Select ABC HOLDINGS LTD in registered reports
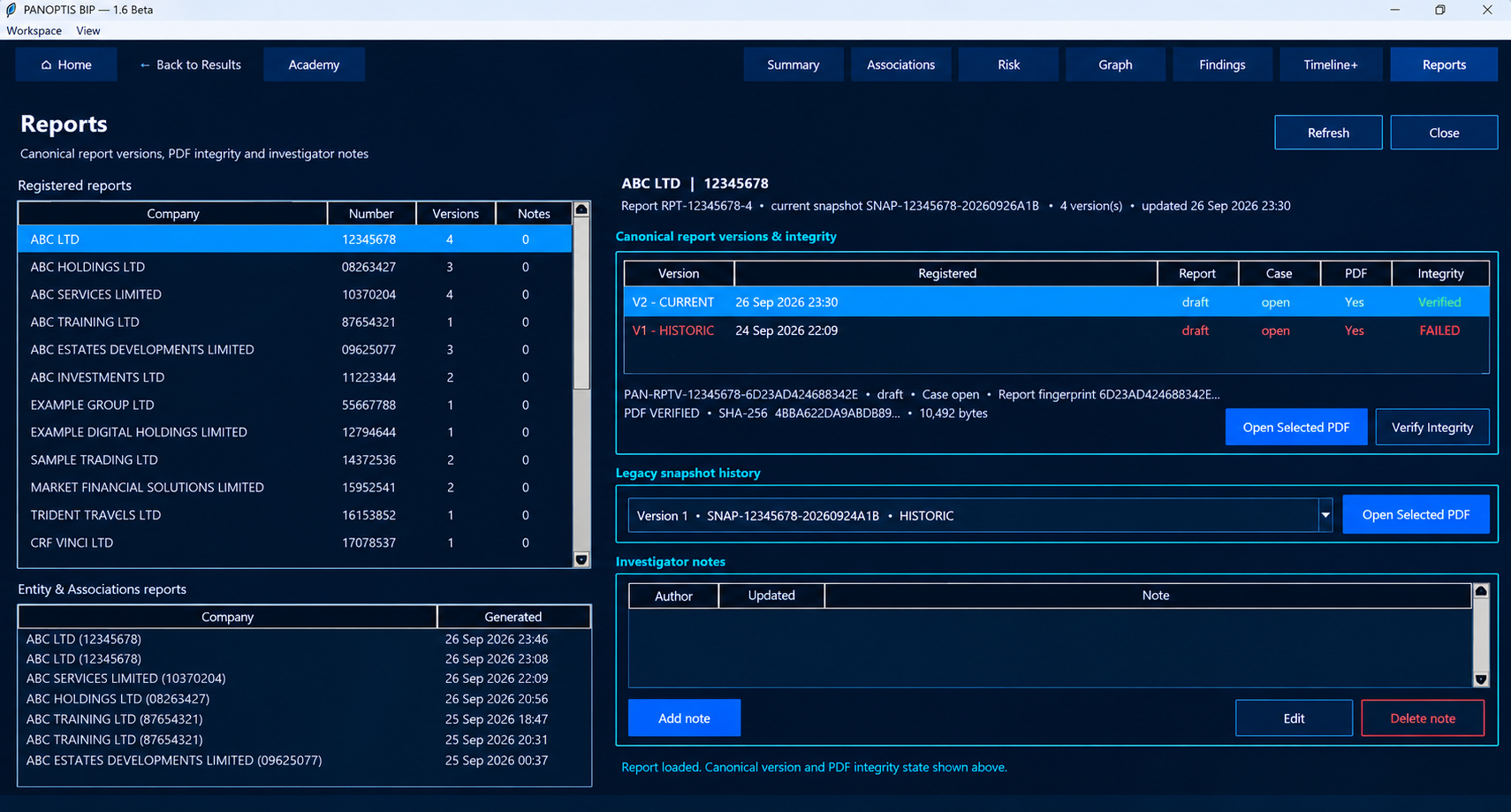The width and height of the screenshot is (1511, 812). [x=295, y=267]
